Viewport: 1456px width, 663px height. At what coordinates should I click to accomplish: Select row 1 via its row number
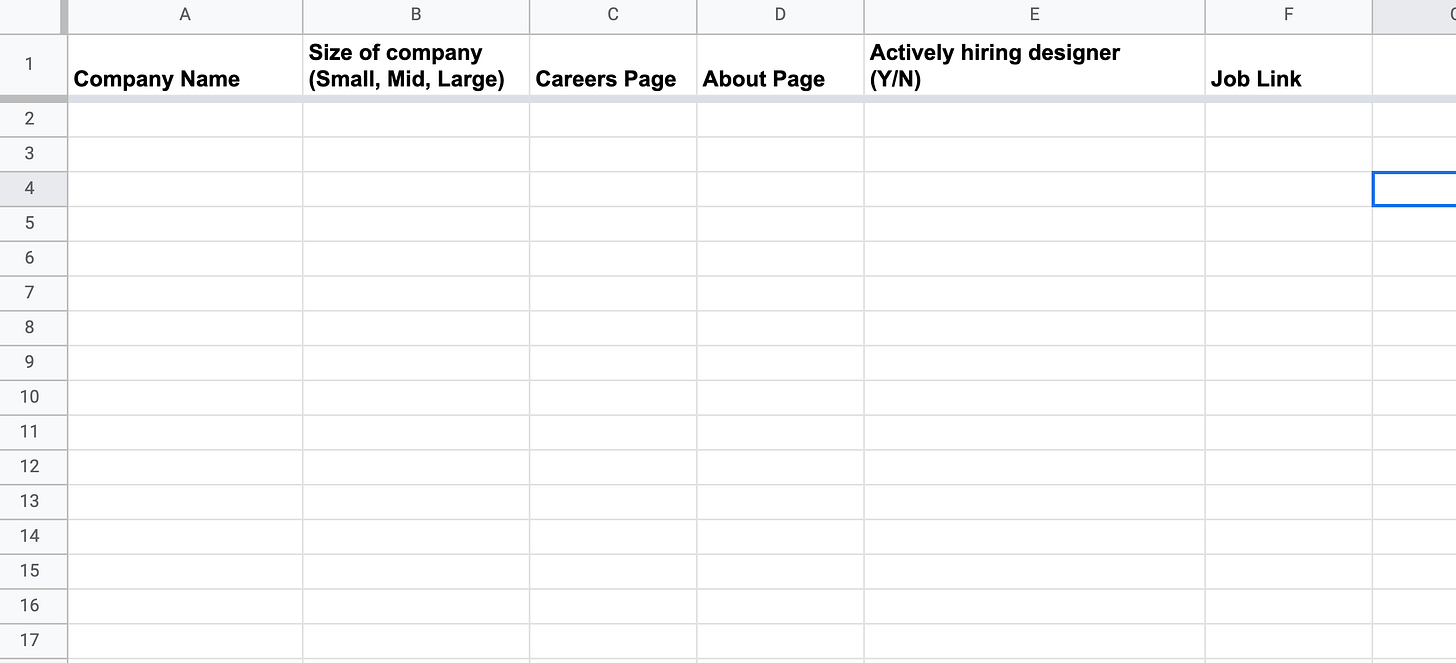pos(31,65)
